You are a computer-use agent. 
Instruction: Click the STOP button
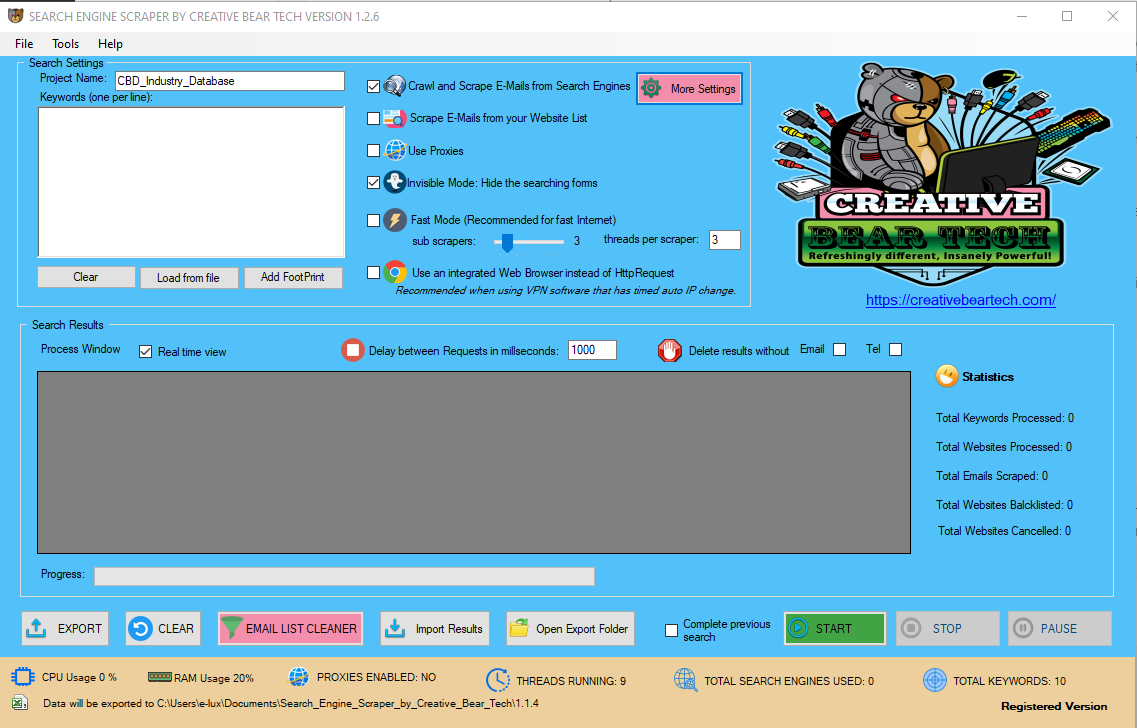tap(947, 628)
